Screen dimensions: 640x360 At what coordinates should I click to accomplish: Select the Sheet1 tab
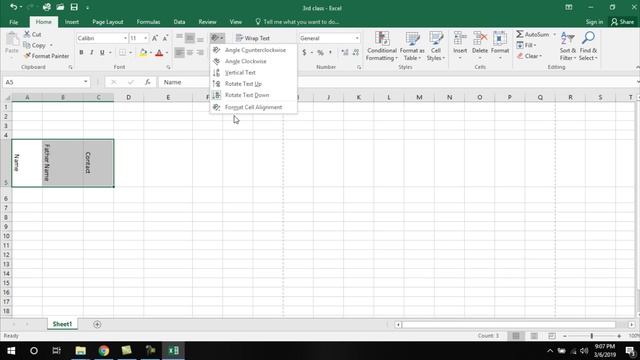point(62,324)
